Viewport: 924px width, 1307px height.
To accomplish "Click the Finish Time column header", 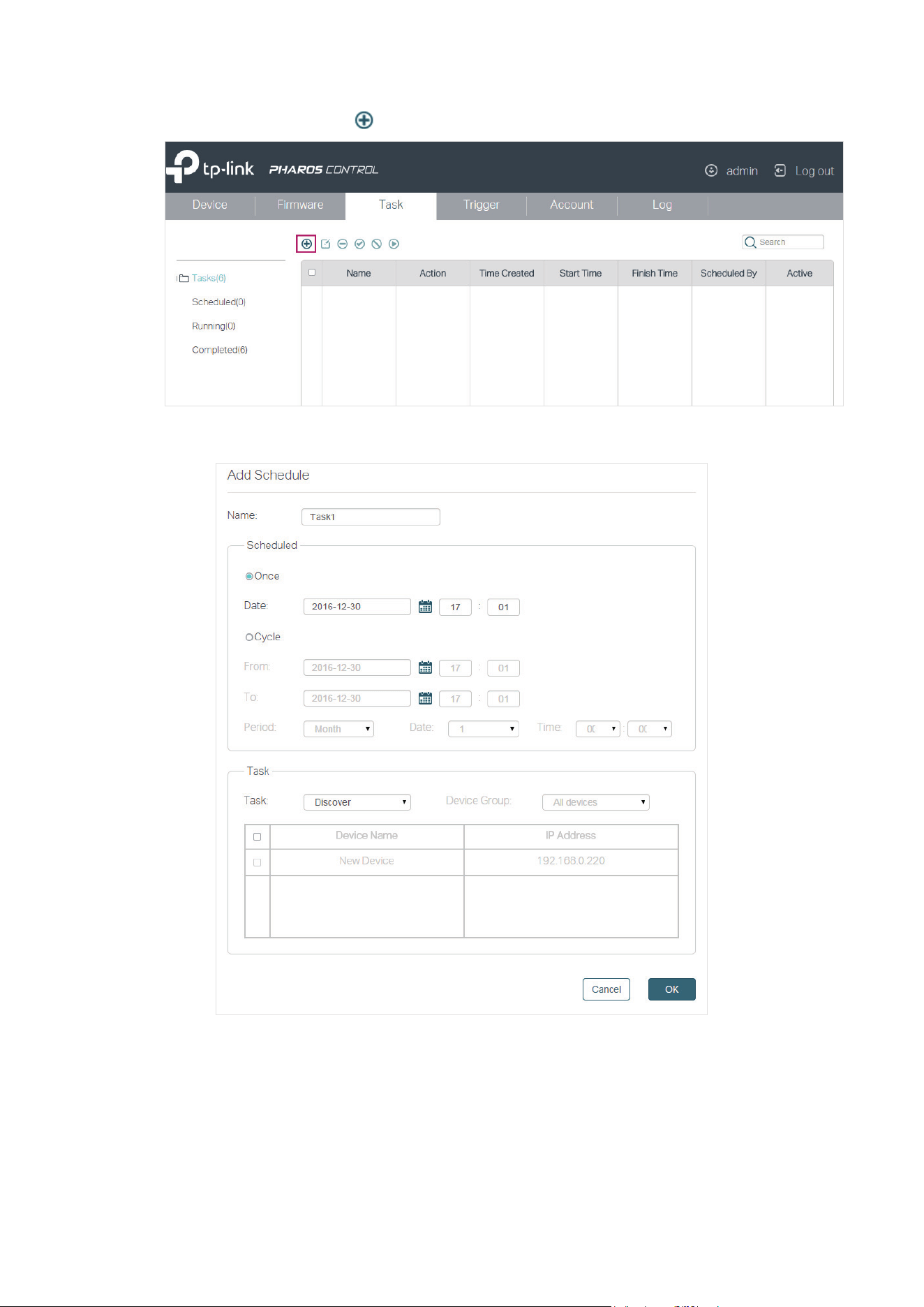I will click(655, 273).
